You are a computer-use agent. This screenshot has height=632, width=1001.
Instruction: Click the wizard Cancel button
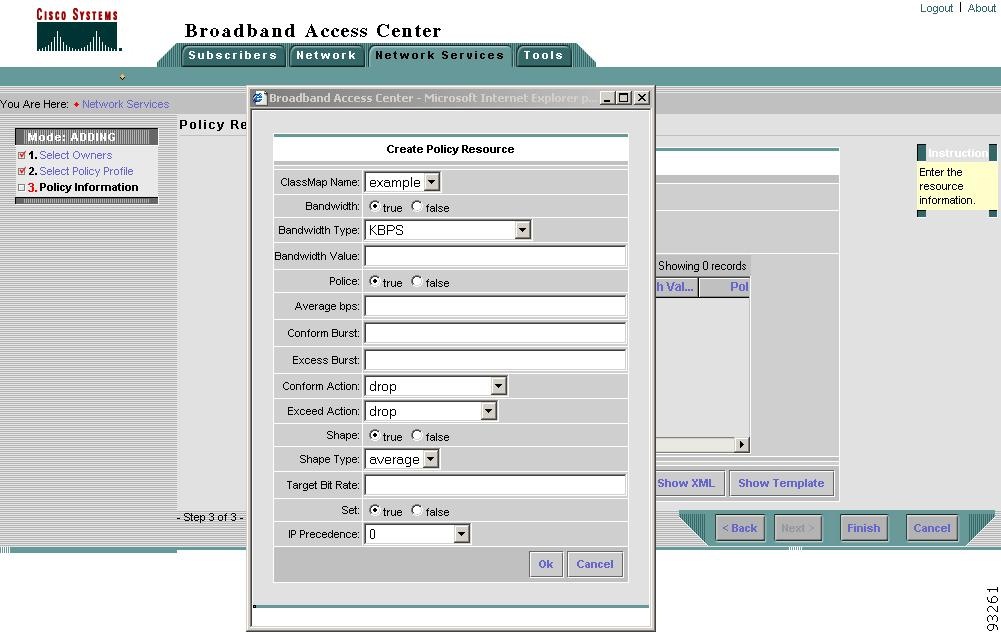click(932, 528)
